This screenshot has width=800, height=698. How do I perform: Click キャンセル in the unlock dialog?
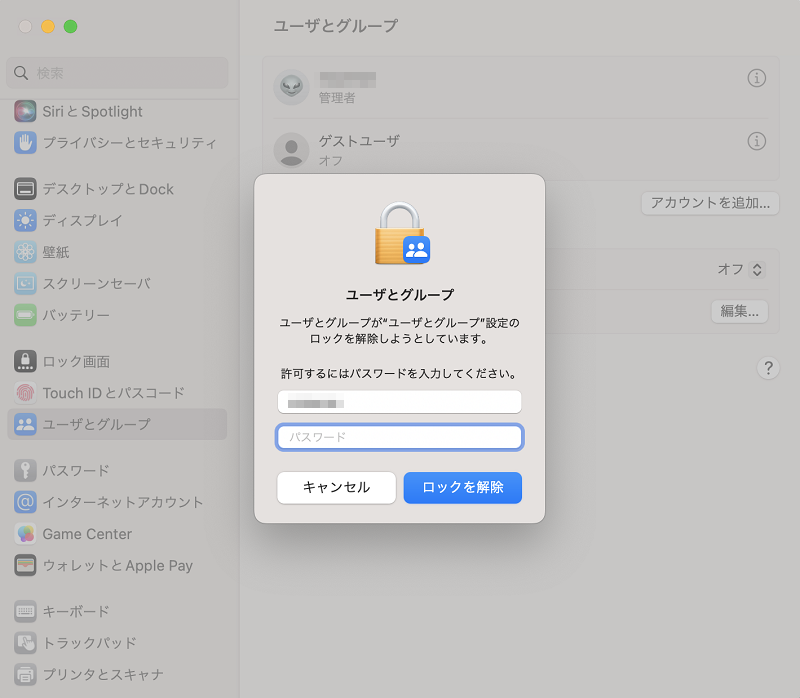pyautogui.click(x=336, y=488)
